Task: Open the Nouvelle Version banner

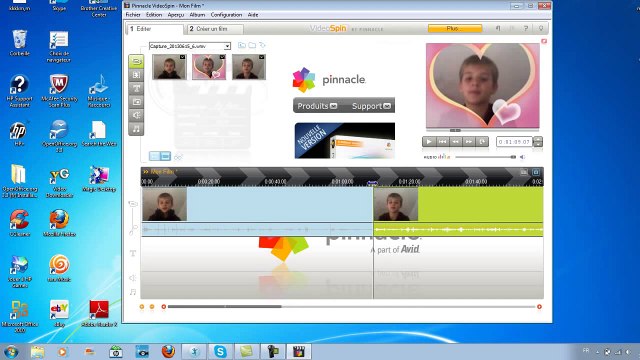Action: pos(344,140)
